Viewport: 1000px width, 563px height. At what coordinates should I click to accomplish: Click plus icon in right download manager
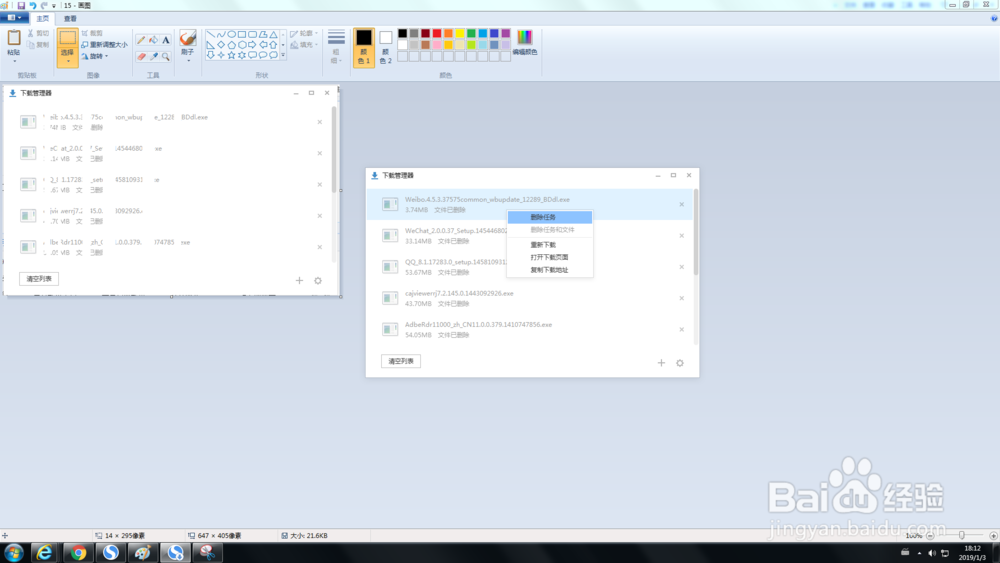click(x=661, y=363)
